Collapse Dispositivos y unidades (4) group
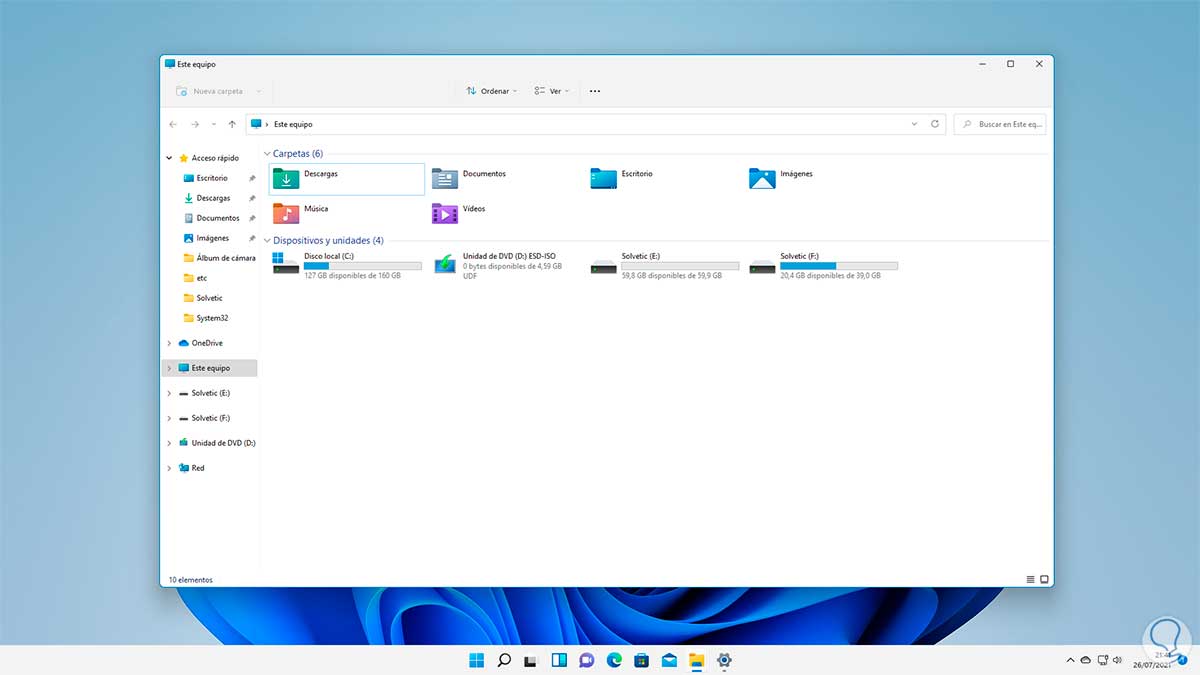The image size is (1200, 675). coord(267,241)
